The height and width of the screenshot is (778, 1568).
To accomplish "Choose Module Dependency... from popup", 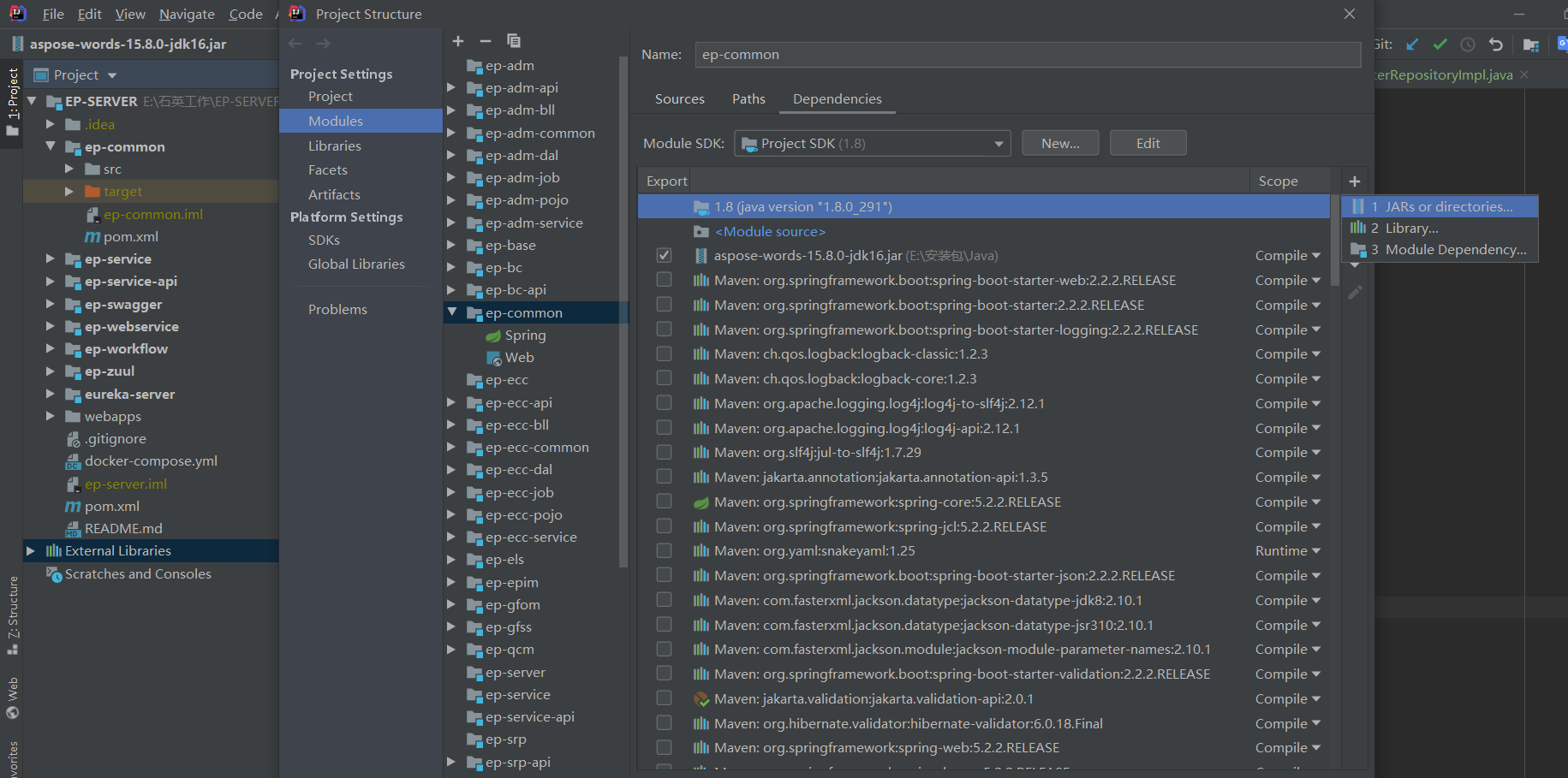I will 1440,250.
